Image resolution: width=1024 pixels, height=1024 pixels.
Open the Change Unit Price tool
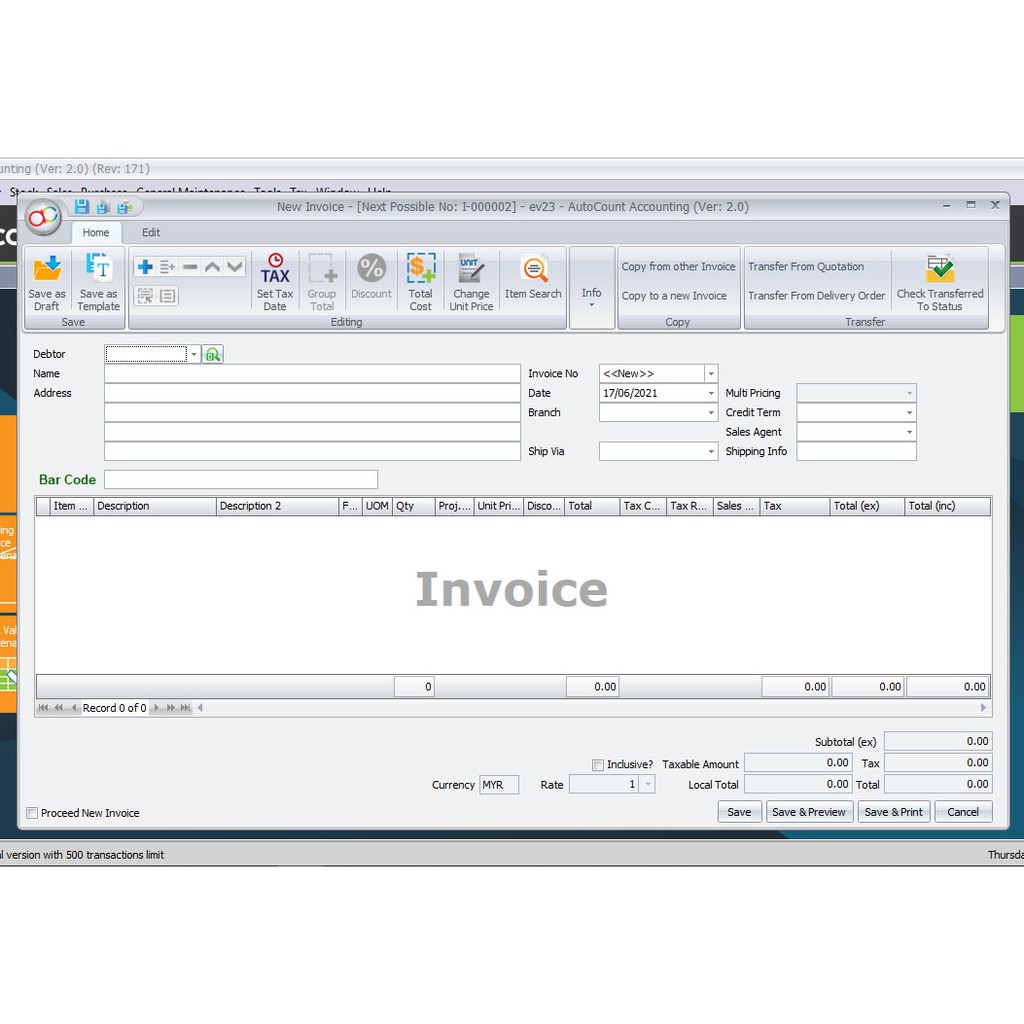tap(471, 270)
